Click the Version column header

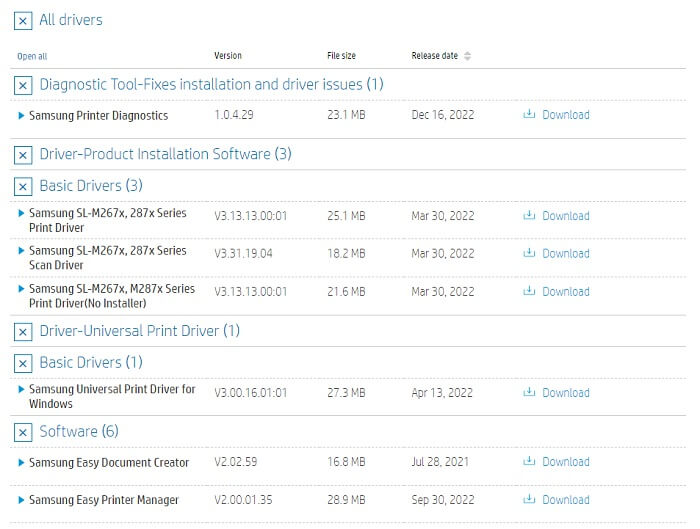[228, 56]
